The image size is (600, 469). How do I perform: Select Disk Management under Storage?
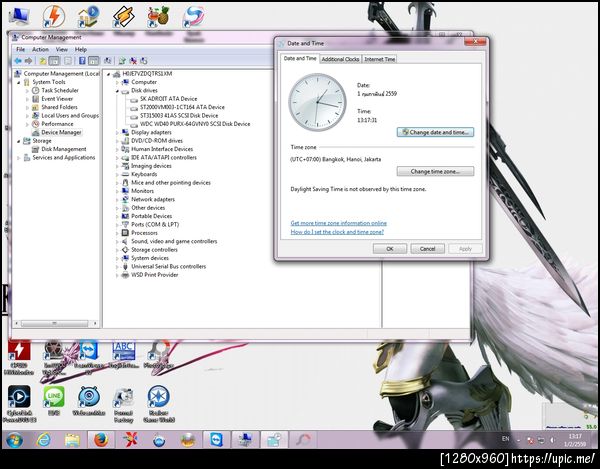pyautogui.click(x=64, y=149)
